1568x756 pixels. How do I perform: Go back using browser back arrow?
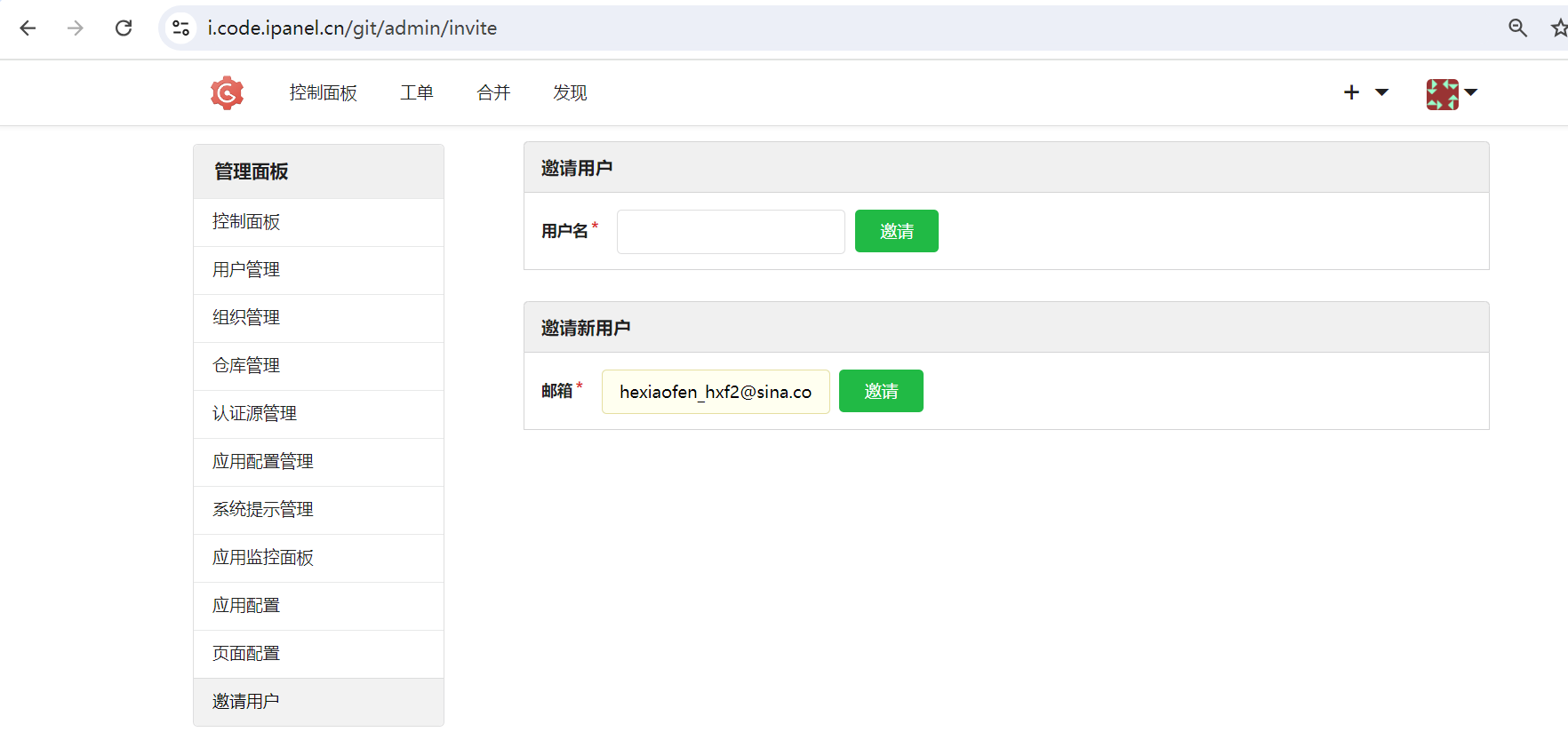pyautogui.click(x=28, y=28)
